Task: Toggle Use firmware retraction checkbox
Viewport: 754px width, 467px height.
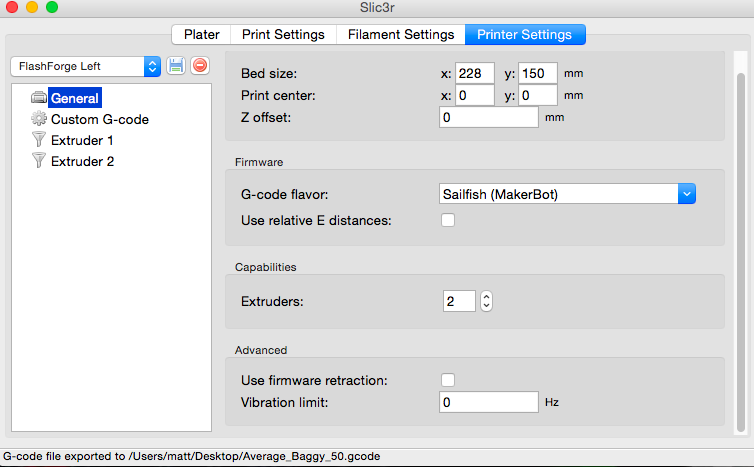Action: pyautogui.click(x=448, y=380)
